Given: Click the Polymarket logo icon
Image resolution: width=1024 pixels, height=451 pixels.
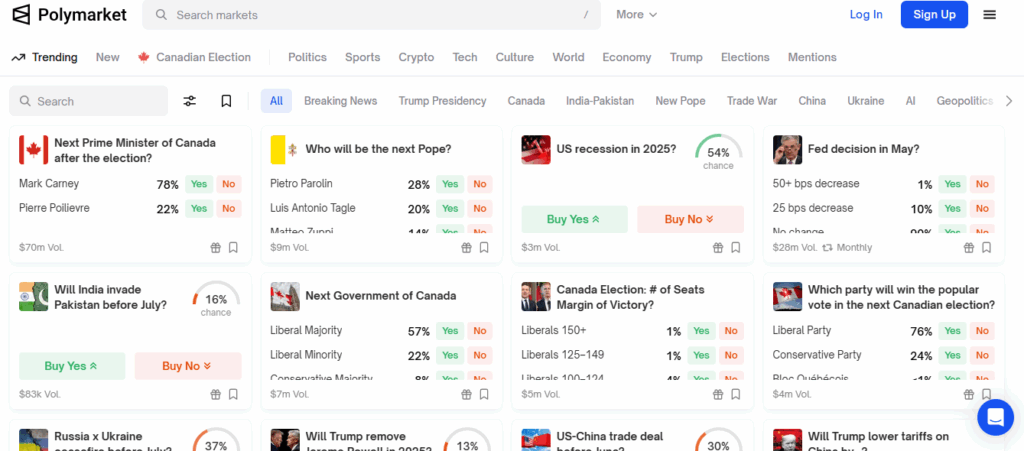Looking at the screenshot, I should pos(22,14).
